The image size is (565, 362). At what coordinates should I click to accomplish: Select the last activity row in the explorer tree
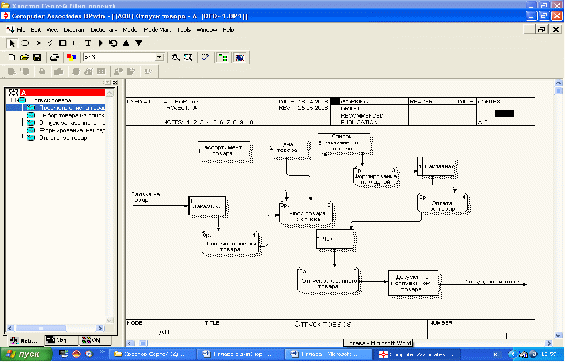[63, 138]
